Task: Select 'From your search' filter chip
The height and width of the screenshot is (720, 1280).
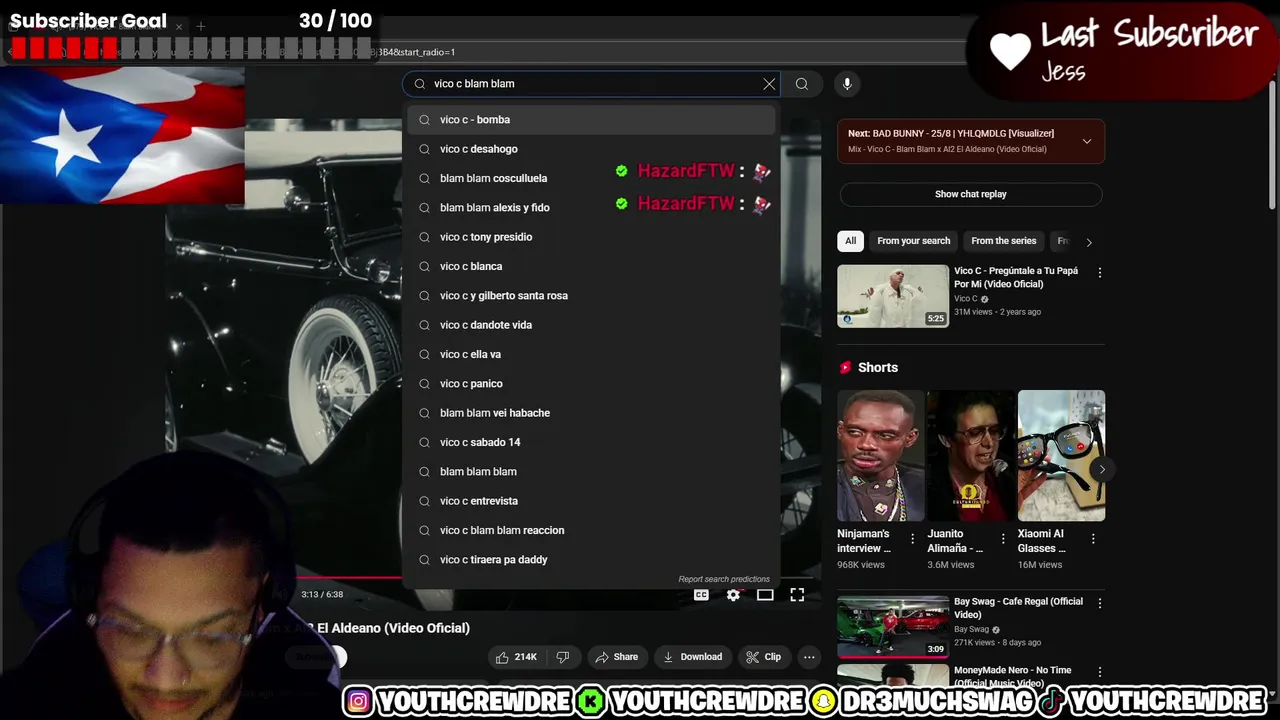Action: [913, 241]
